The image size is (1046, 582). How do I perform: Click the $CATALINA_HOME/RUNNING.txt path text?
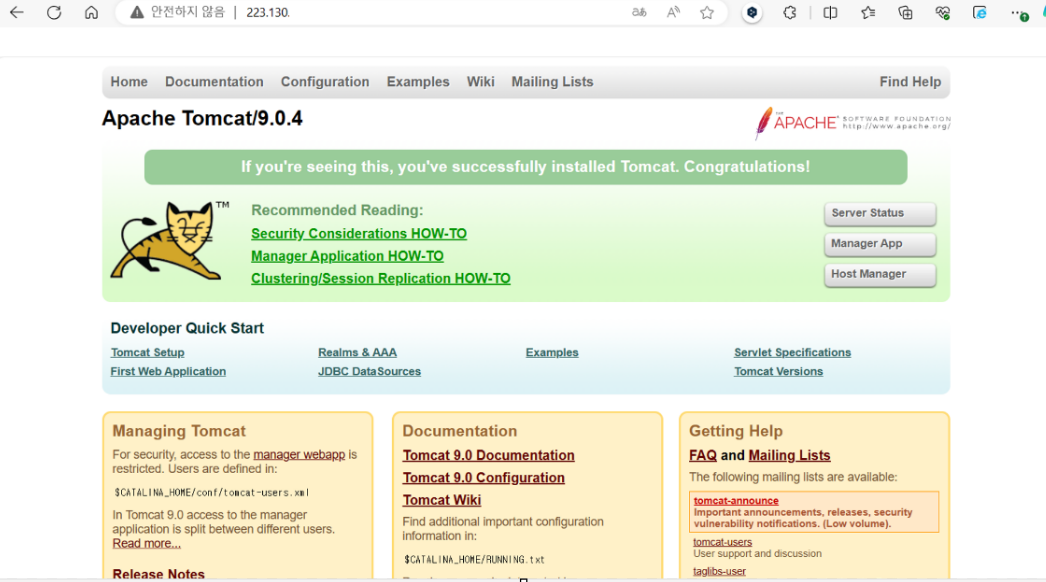(x=474, y=559)
